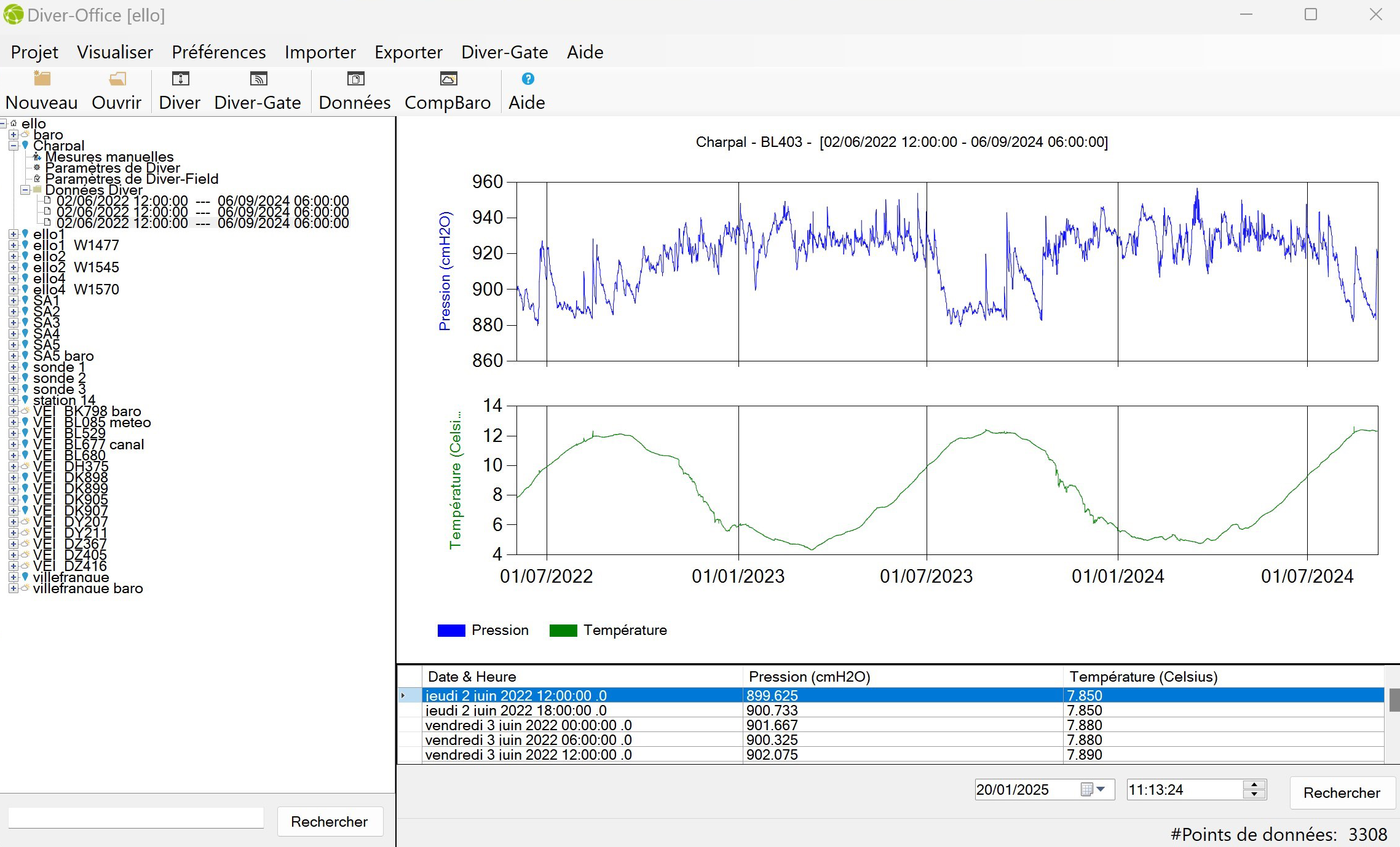1400x847 pixels.
Task: Open the Préférences menu
Action: tap(218, 52)
